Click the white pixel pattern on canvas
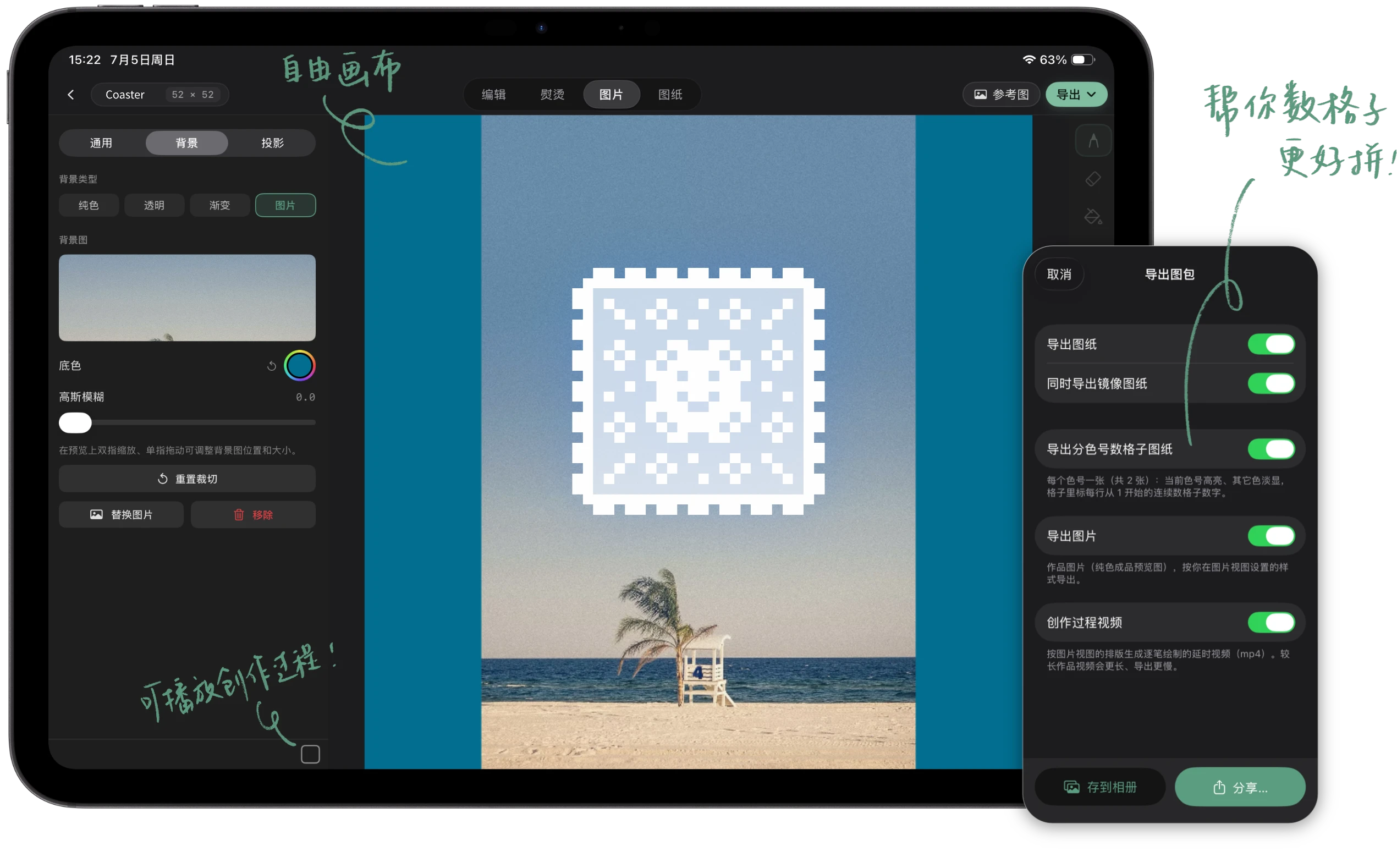Image resolution: width=1397 pixels, height=868 pixels. [x=698, y=392]
